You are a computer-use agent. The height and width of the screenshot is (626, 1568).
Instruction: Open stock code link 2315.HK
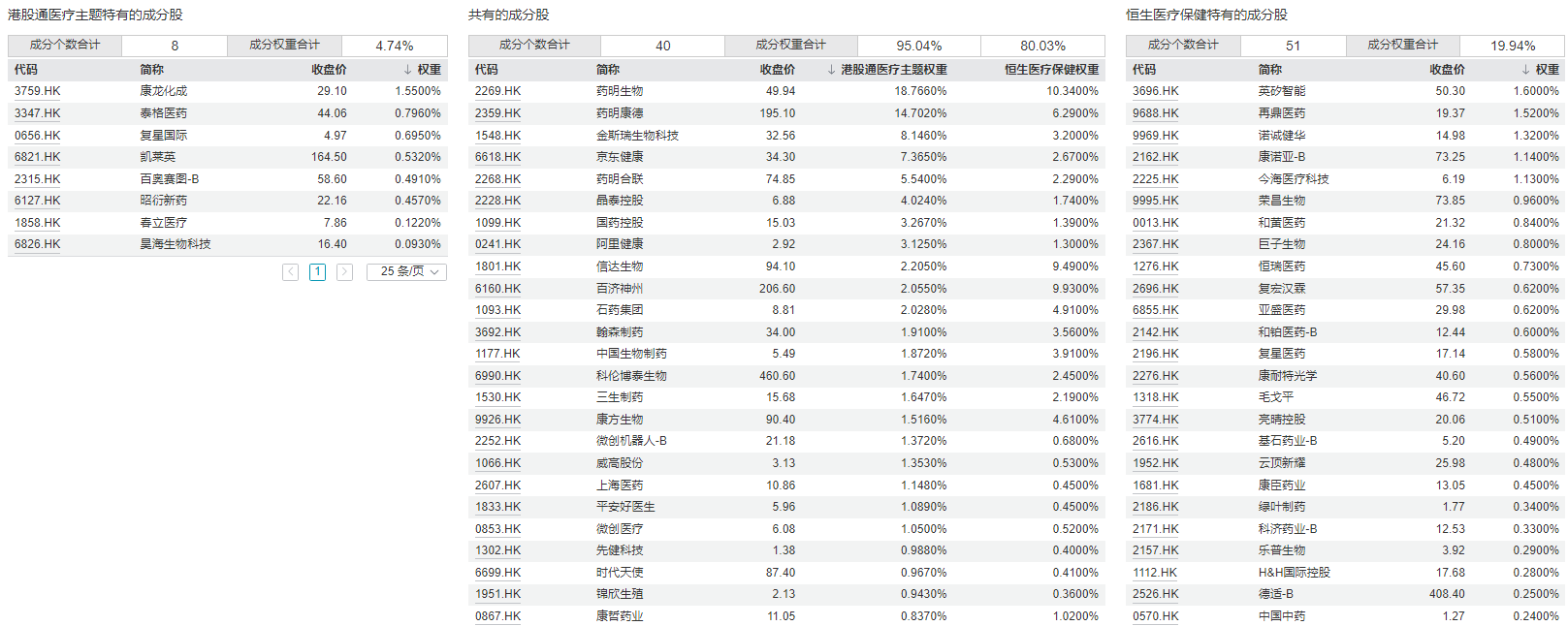tap(37, 179)
